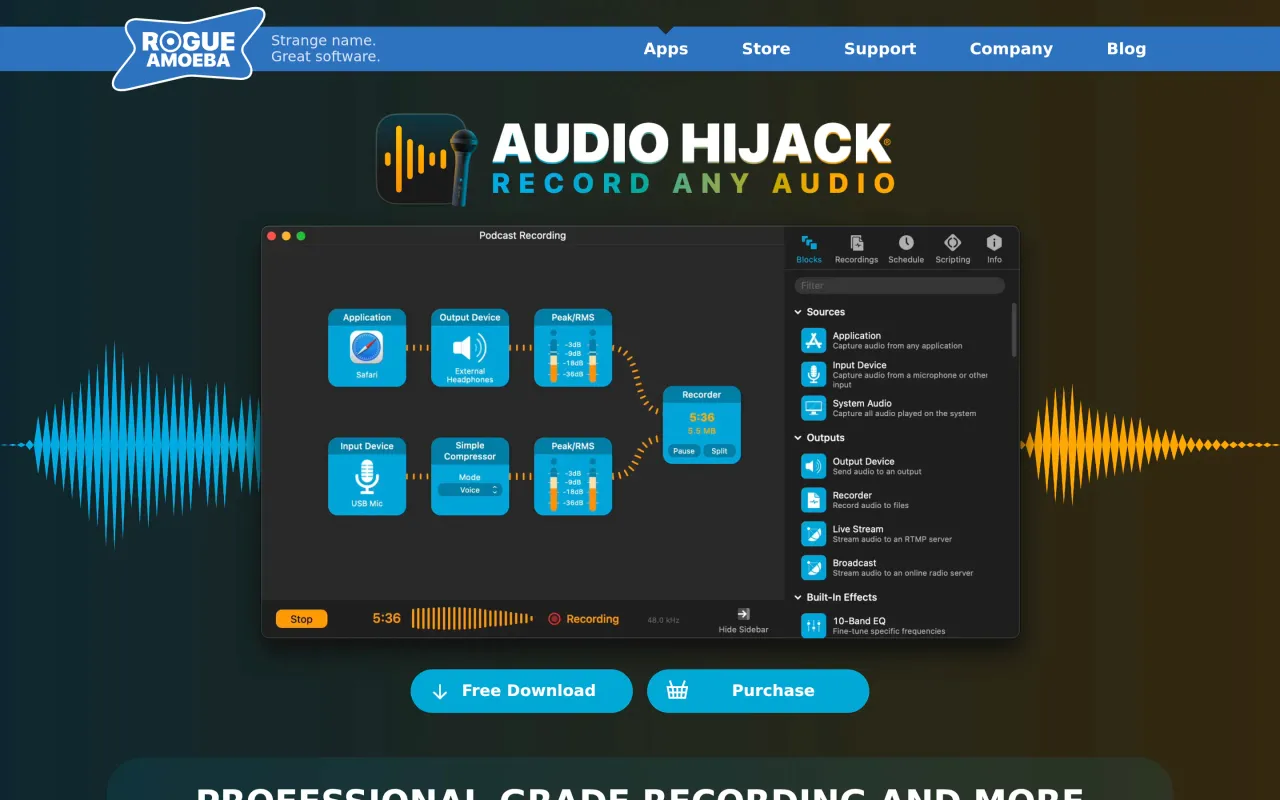Open the Company menu
The image size is (1280, 800).
[1011, 48]
